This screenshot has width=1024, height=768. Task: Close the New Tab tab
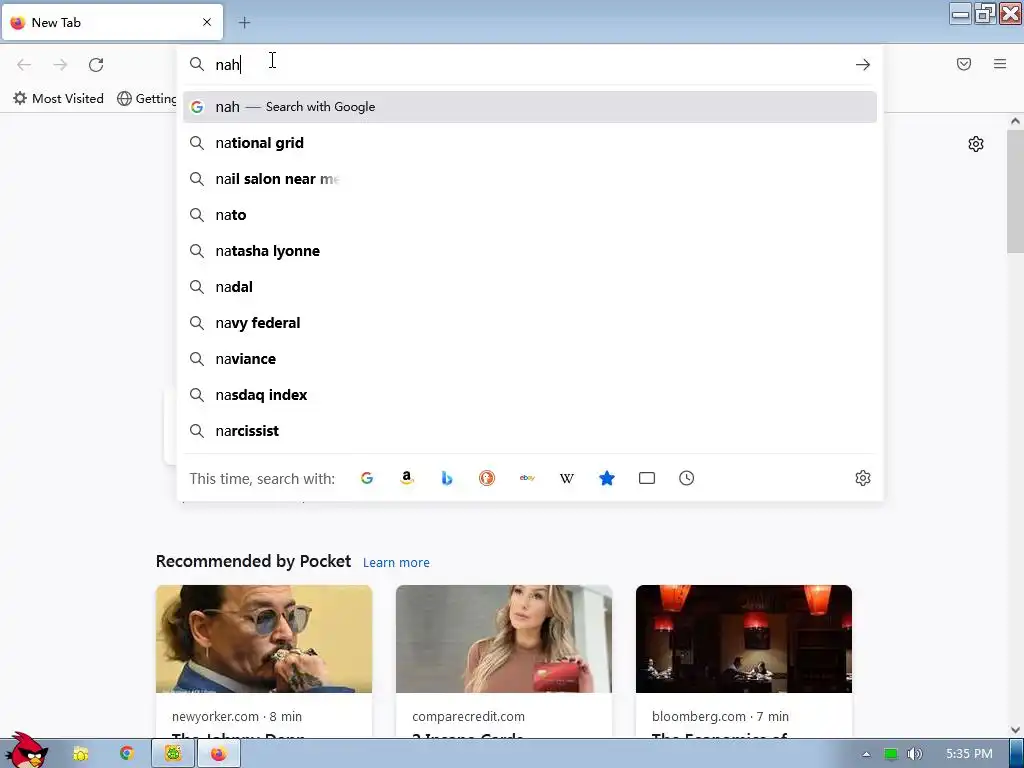pyautogui.click(x=207, y=22)
